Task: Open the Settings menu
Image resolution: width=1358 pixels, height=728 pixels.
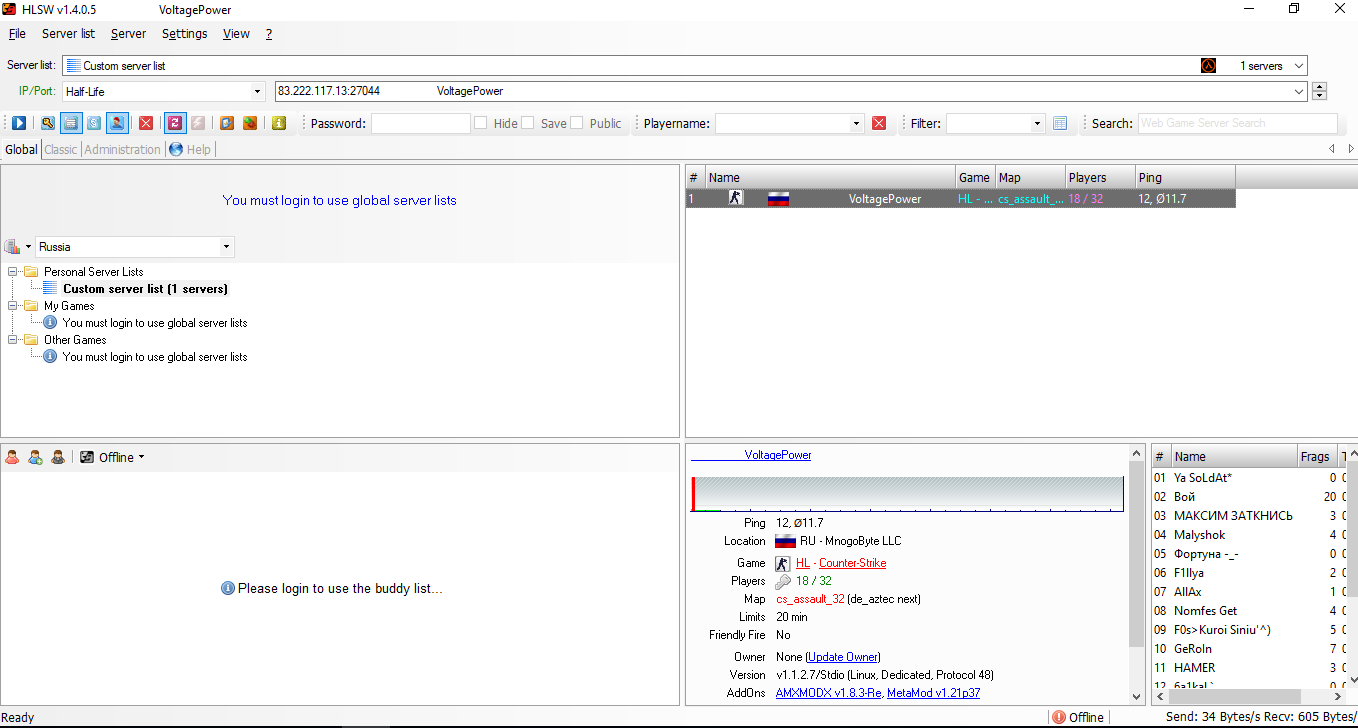Action: click(185, 33)
